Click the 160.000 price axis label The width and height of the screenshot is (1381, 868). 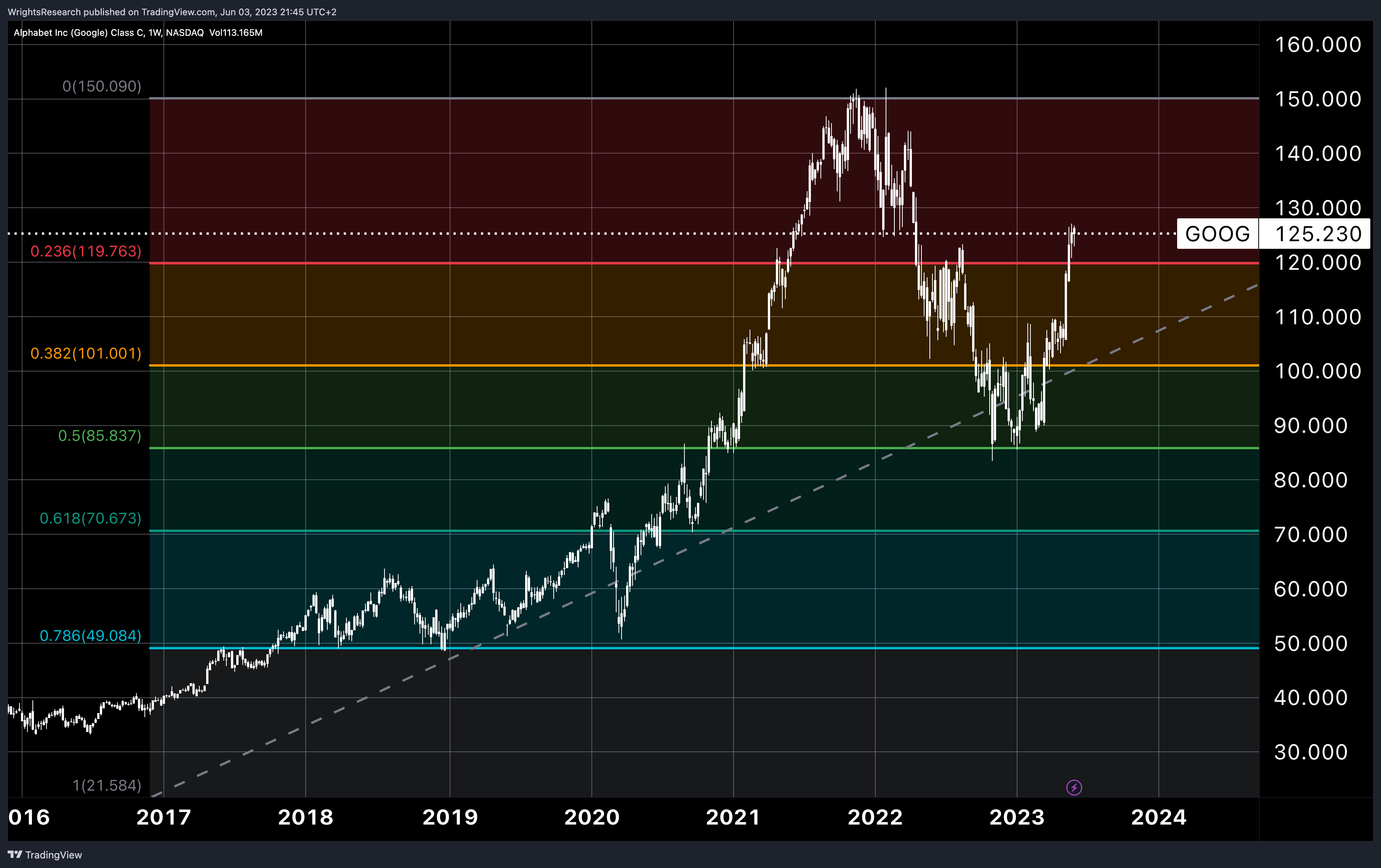coord(1317,45)
